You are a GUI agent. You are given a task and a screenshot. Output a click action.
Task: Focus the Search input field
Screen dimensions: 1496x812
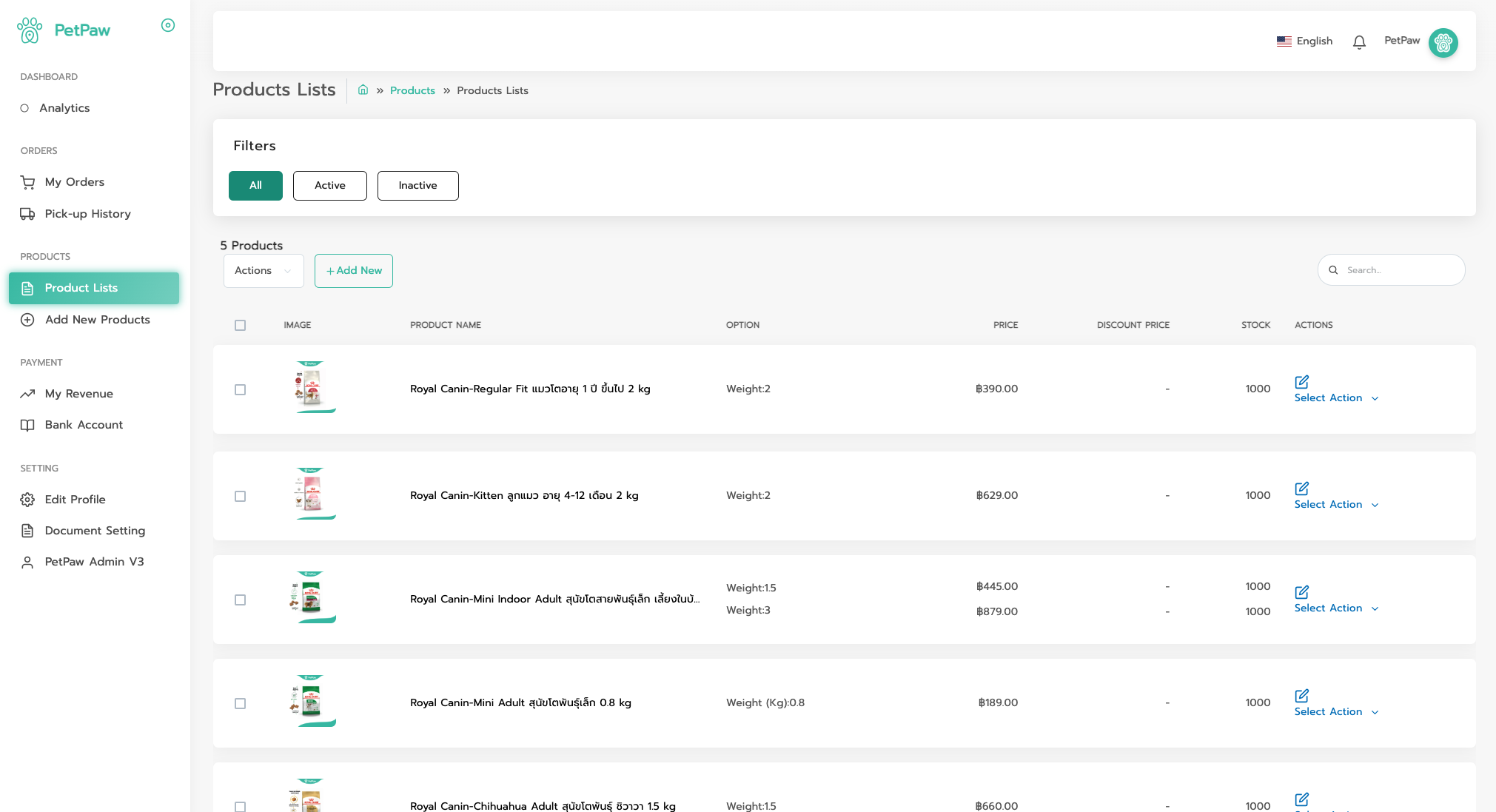click(x=1392, y=270)
